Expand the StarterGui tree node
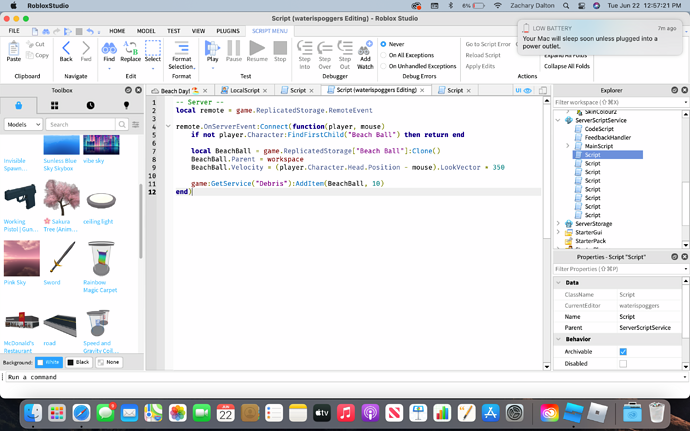This screenshot has height=431, width=690. pos(558,232)
